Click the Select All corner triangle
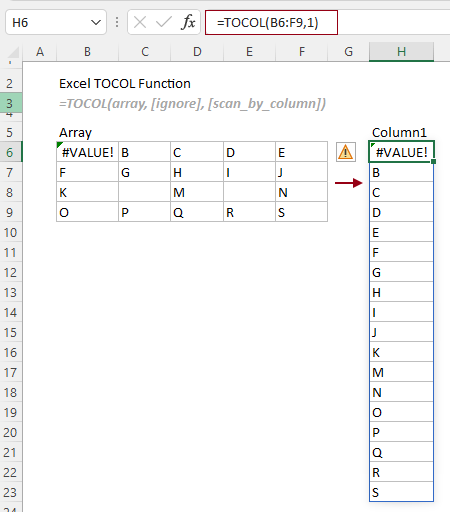 [x=13, y=52]
